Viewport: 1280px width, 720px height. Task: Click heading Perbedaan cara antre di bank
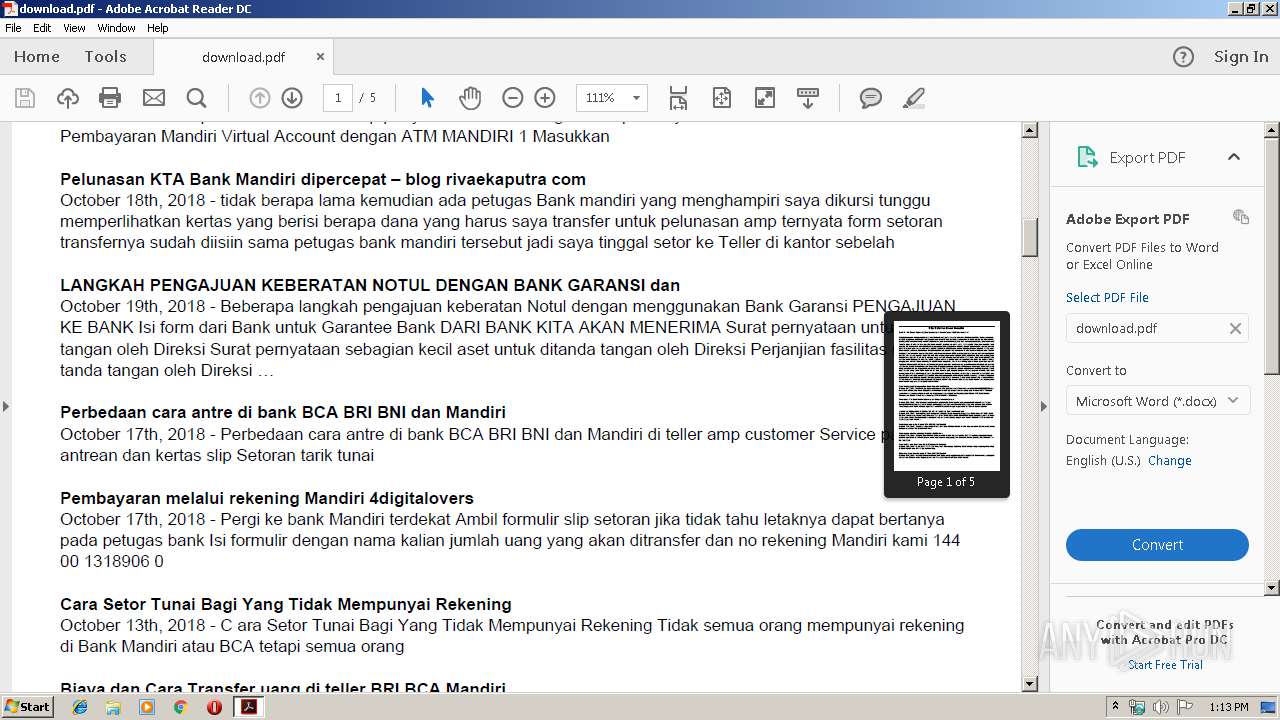click(283, 412)
